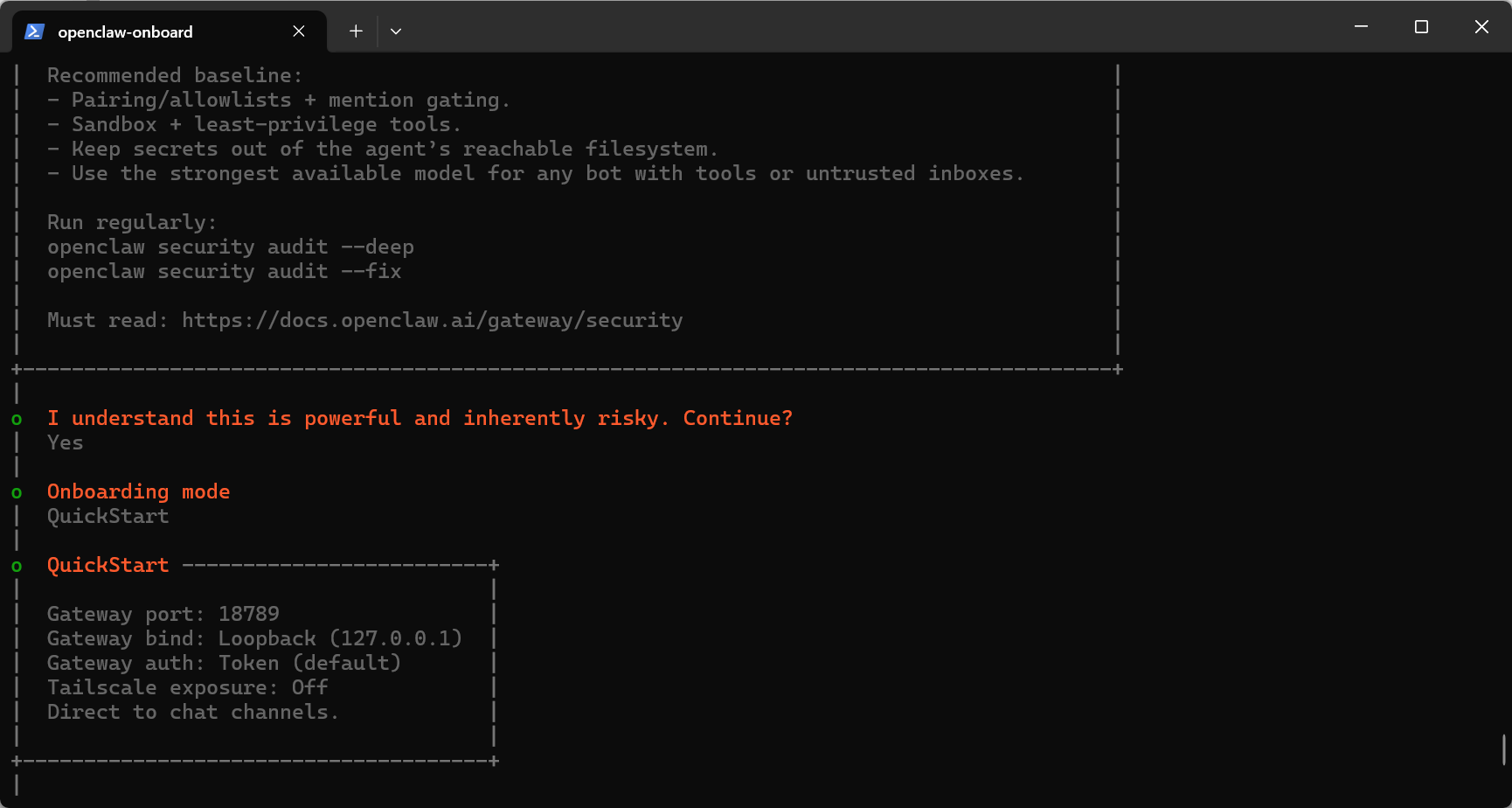Click the 'Yes' answer under the Continue prompt
This screenshot has height=808, width=1512.
[x=66, y=443]
